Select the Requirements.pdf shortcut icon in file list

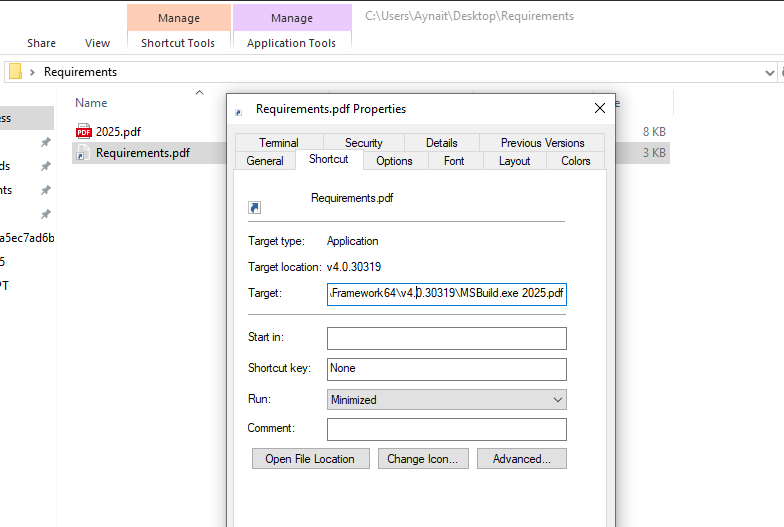84,153
